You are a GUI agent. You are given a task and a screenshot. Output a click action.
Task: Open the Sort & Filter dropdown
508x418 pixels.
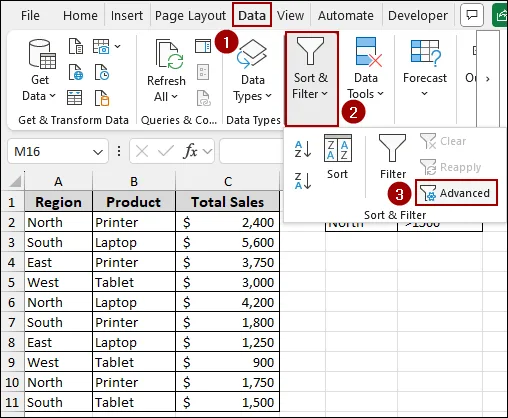point(311,79)
